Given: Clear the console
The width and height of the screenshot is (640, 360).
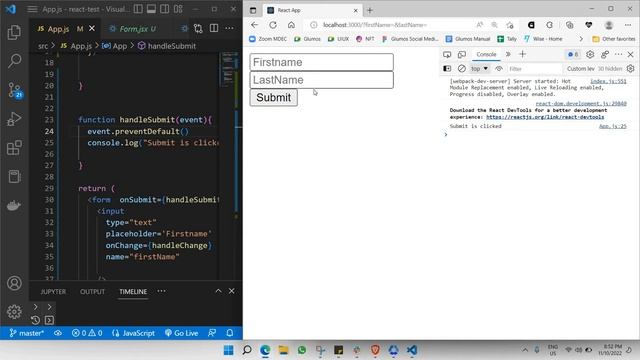Looking at the screenshot, I should point(462,69).
